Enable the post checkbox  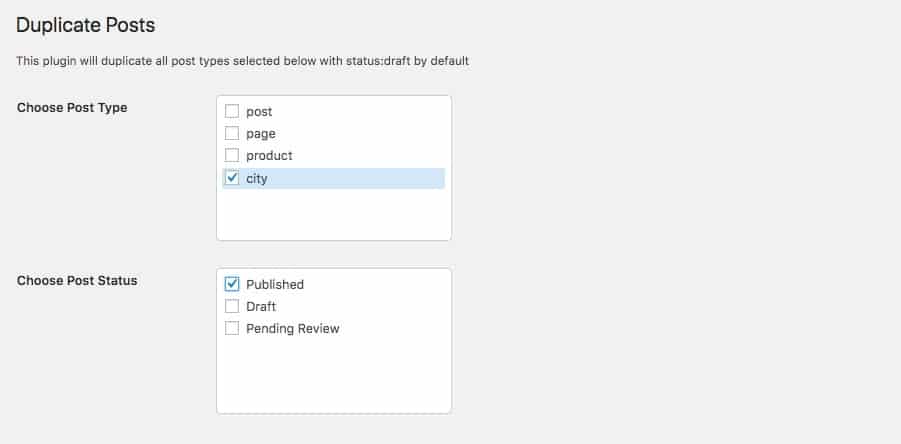coord(232,112)
